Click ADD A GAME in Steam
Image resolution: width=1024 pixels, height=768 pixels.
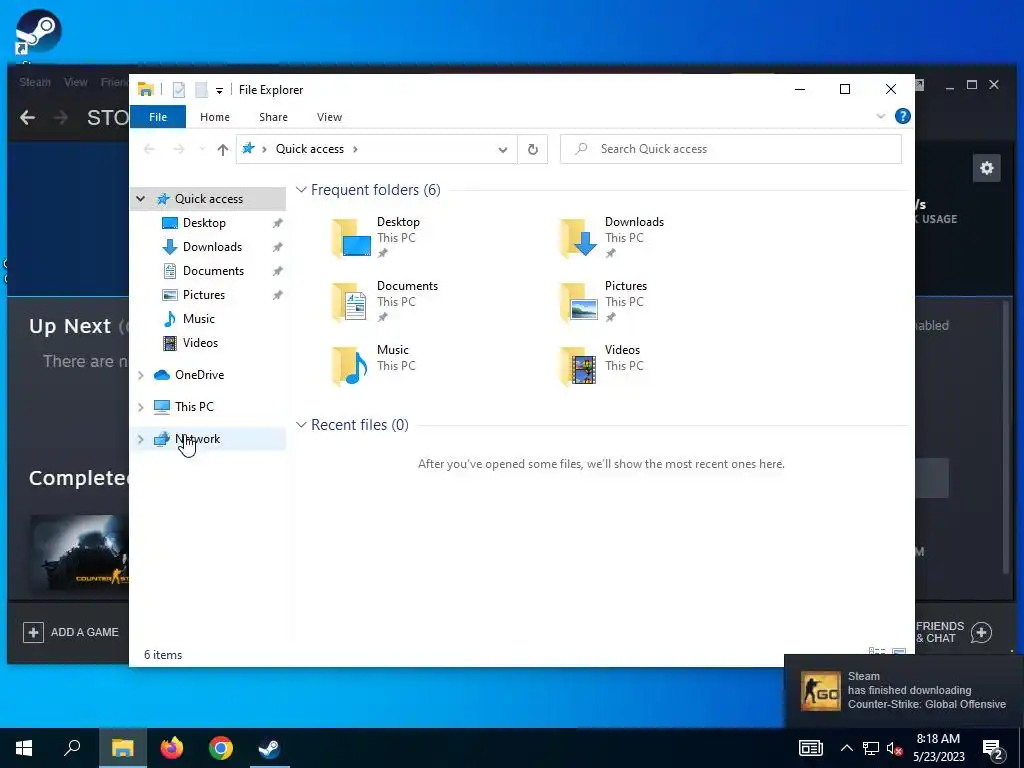71,632
